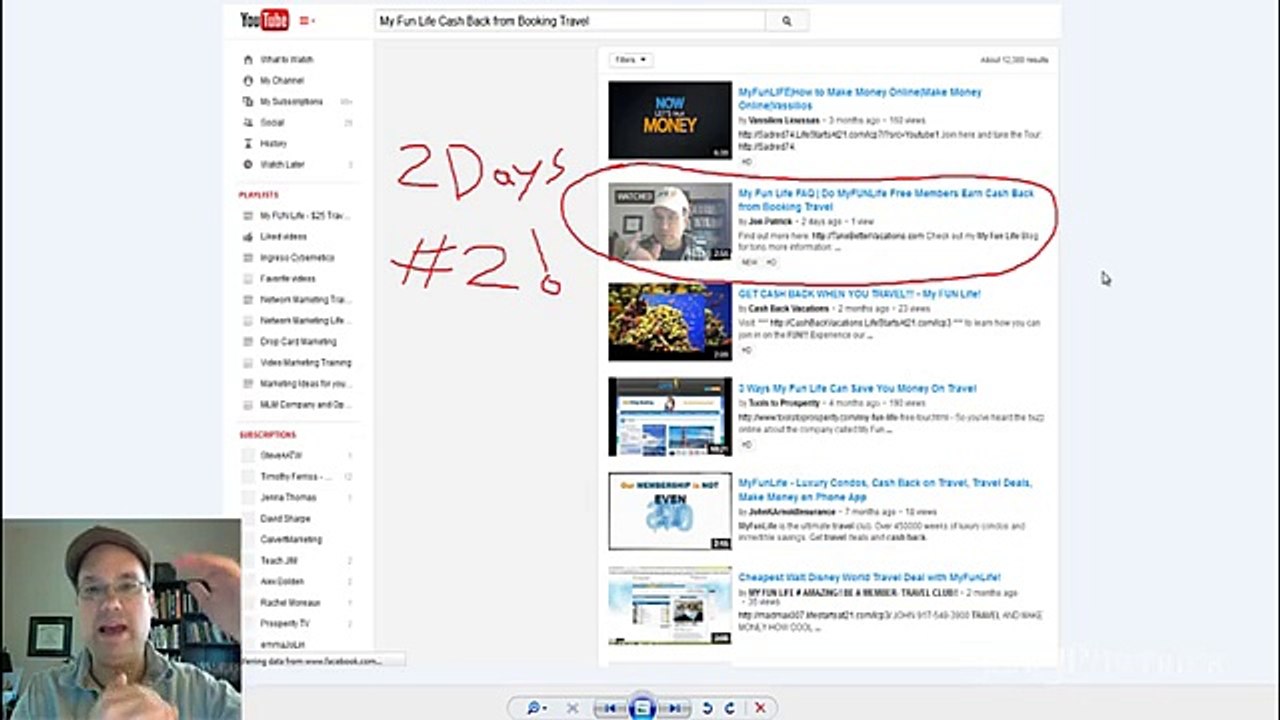Image resolution: width=1280 pixels, height=720 pixels.
Task: Click the My Subscriptions icon
Action: click(248, 102)
